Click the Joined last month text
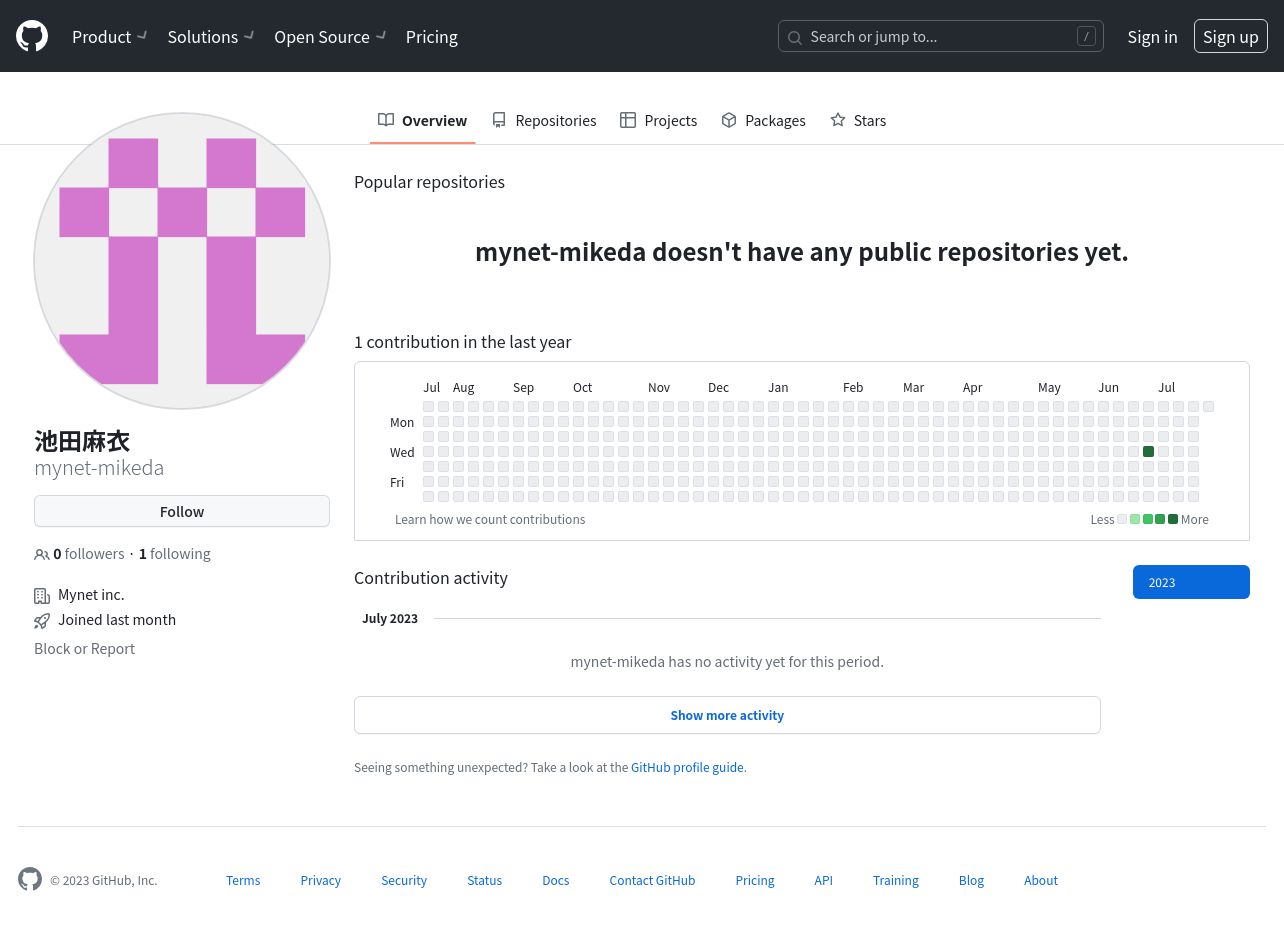 pyautogui.click(x=117, y=619)
